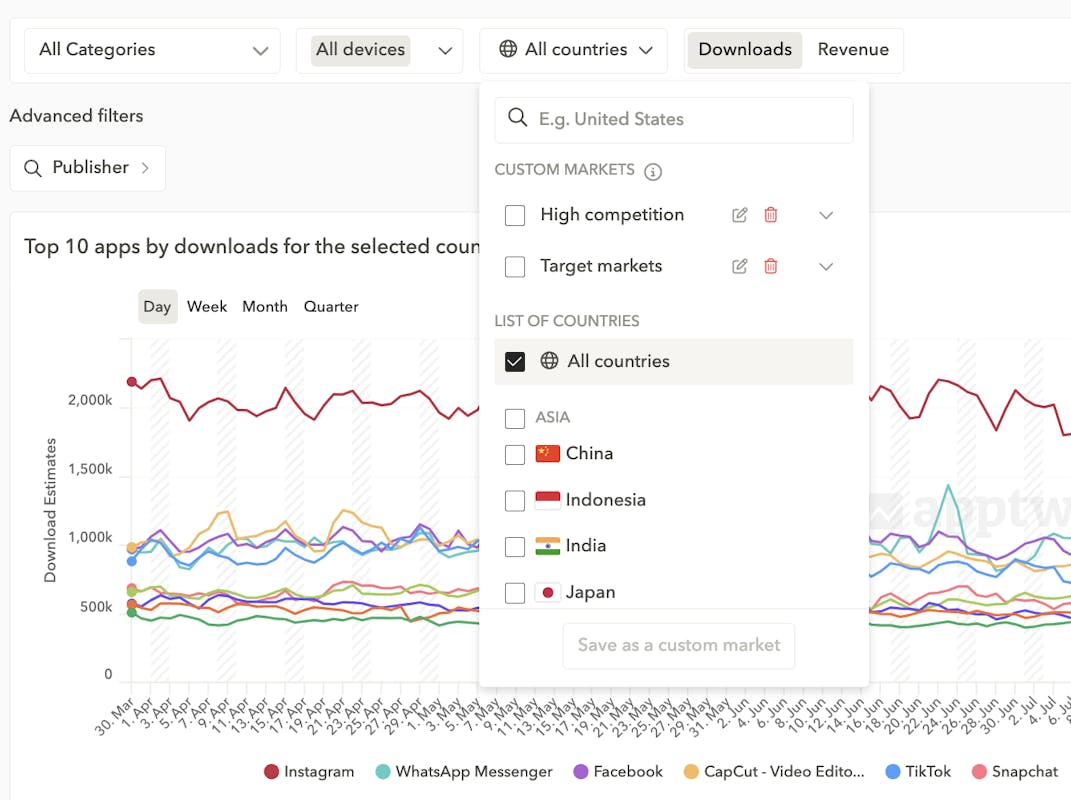Click Save as a custom market
1071x800 pixels.
(679, 646)
